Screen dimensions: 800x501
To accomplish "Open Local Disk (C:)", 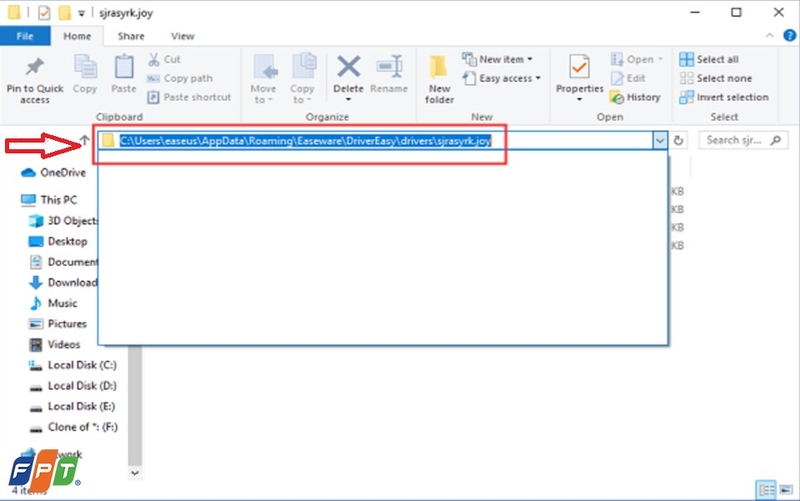I will pyautogui.click(x=72, y=365).
